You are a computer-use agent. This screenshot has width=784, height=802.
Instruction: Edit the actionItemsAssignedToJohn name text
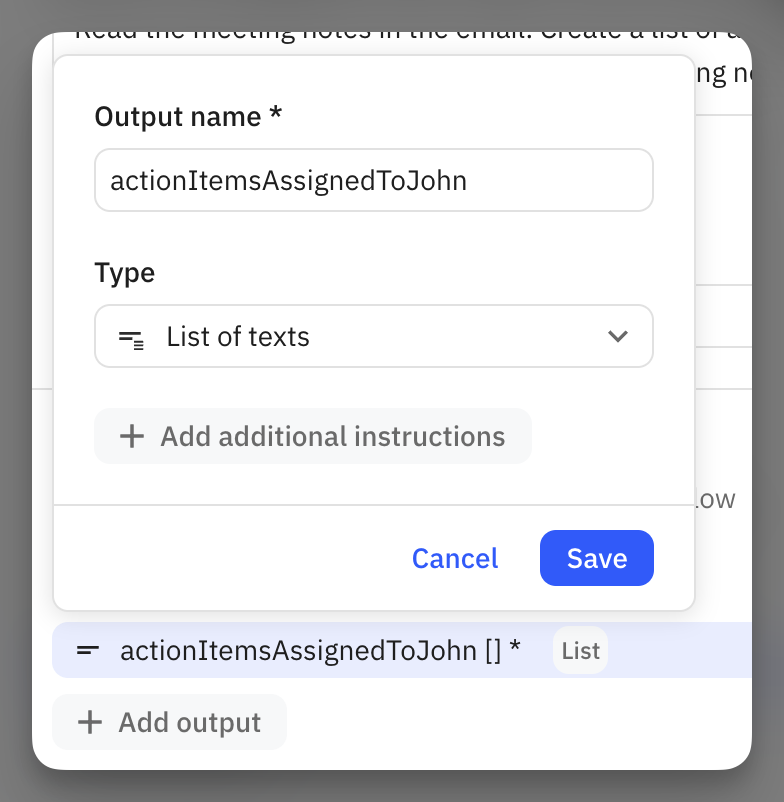tap(290, 180)
